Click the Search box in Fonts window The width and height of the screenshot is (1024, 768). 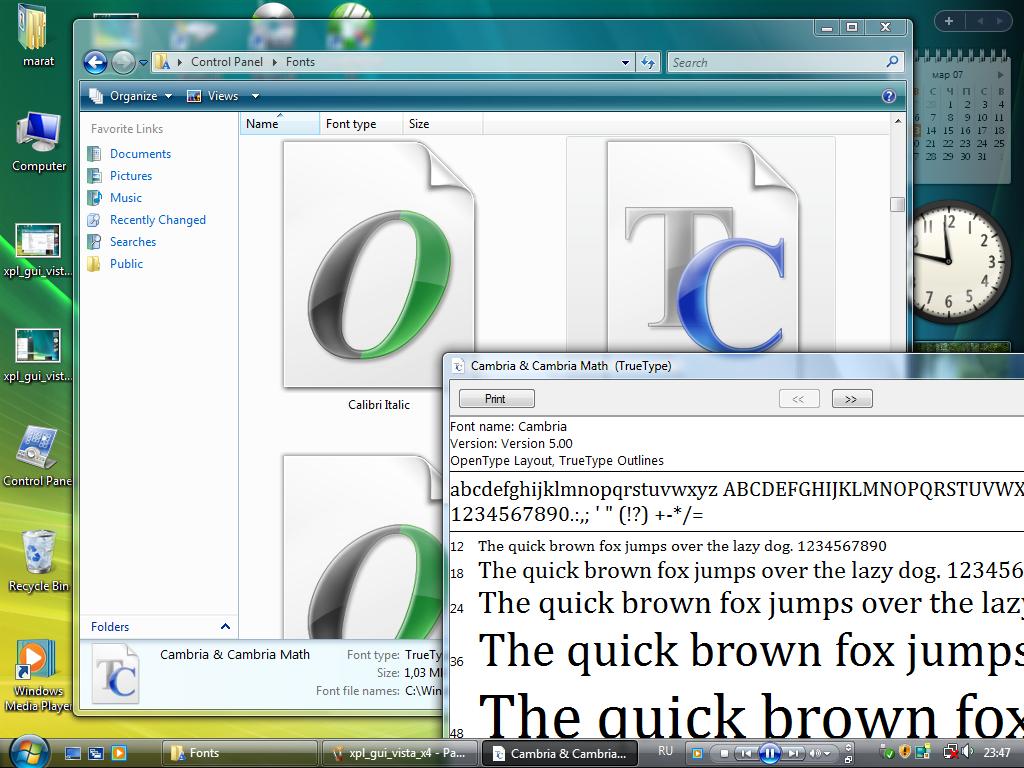point(777,63)
